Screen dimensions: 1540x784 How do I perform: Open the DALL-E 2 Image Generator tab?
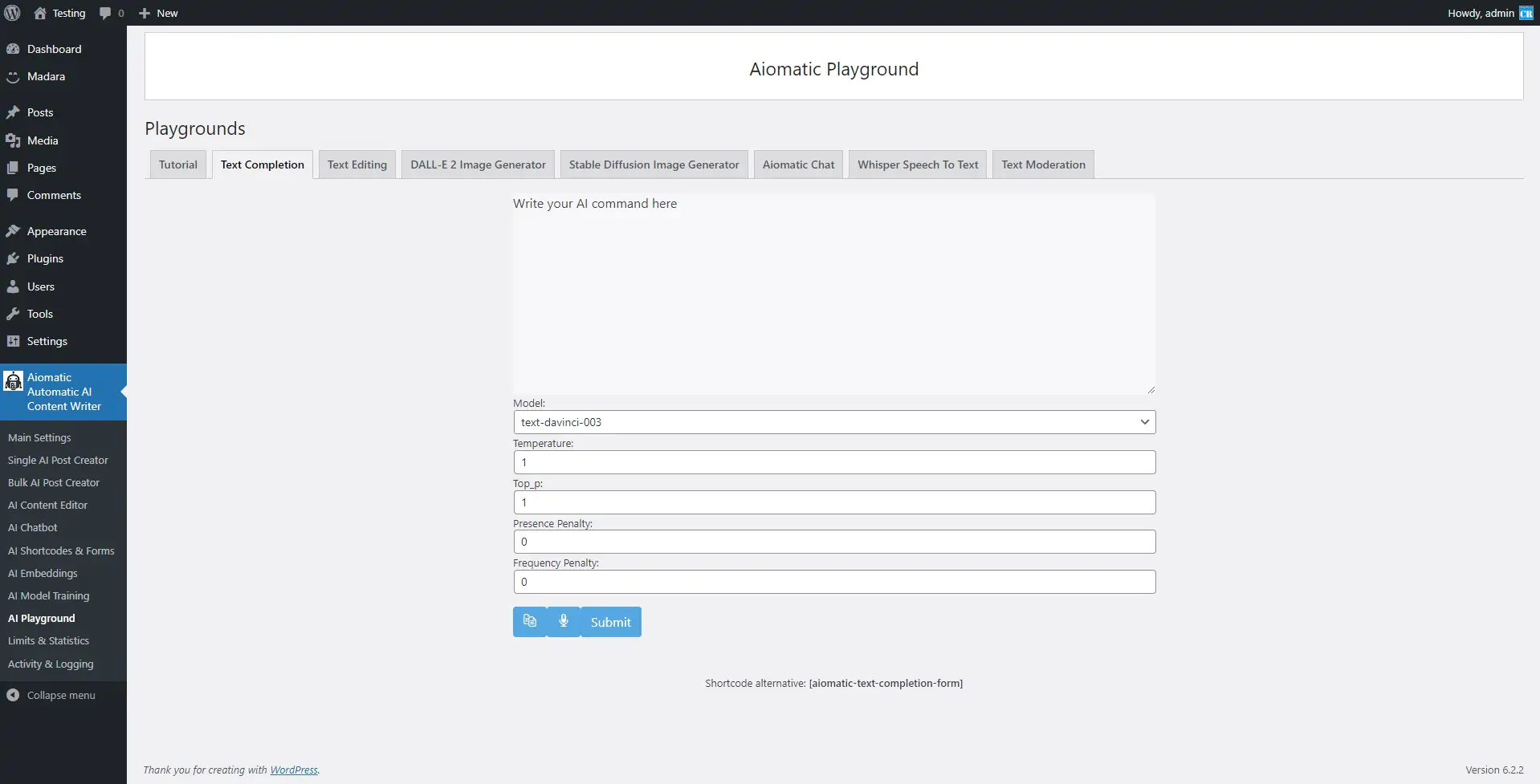click(478, 165)
